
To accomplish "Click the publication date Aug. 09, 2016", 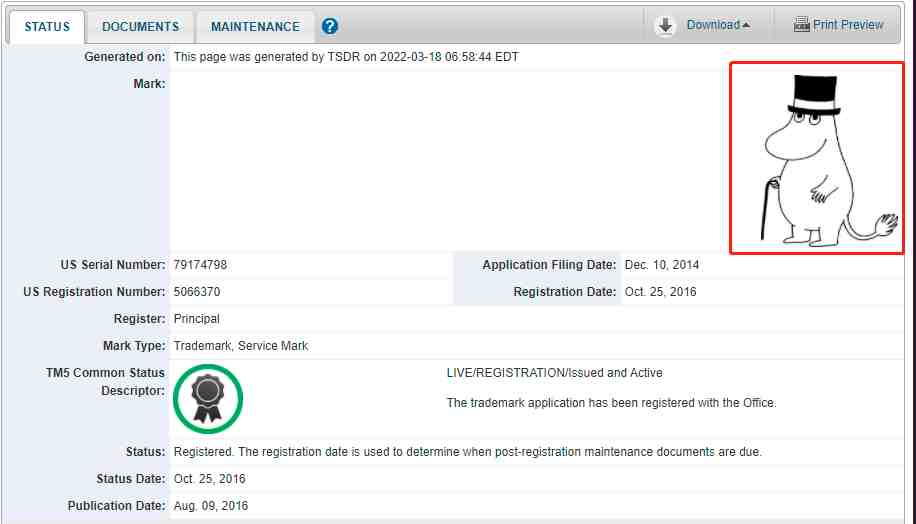I will [211, 506].
